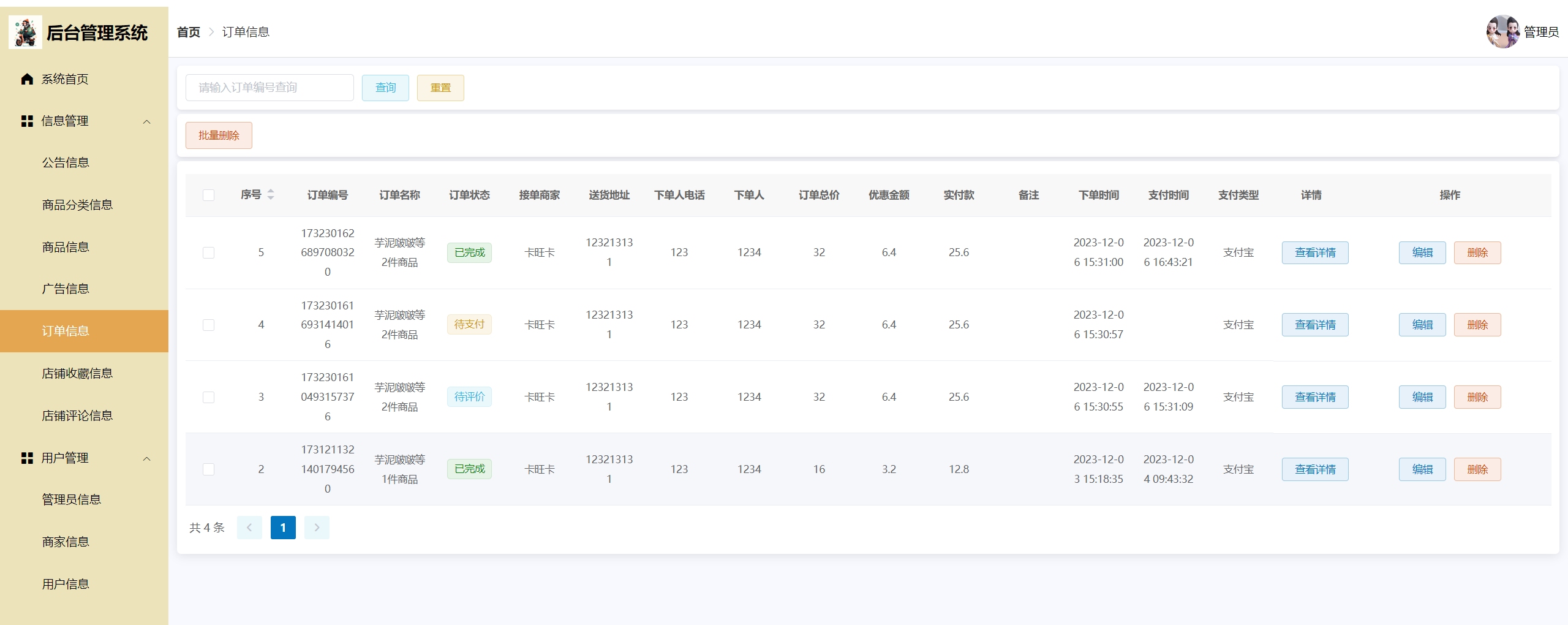Click payment time 2023-12-04 09:43:32
Viewport: 1568px width, 625px height.
pos(1169,469)
